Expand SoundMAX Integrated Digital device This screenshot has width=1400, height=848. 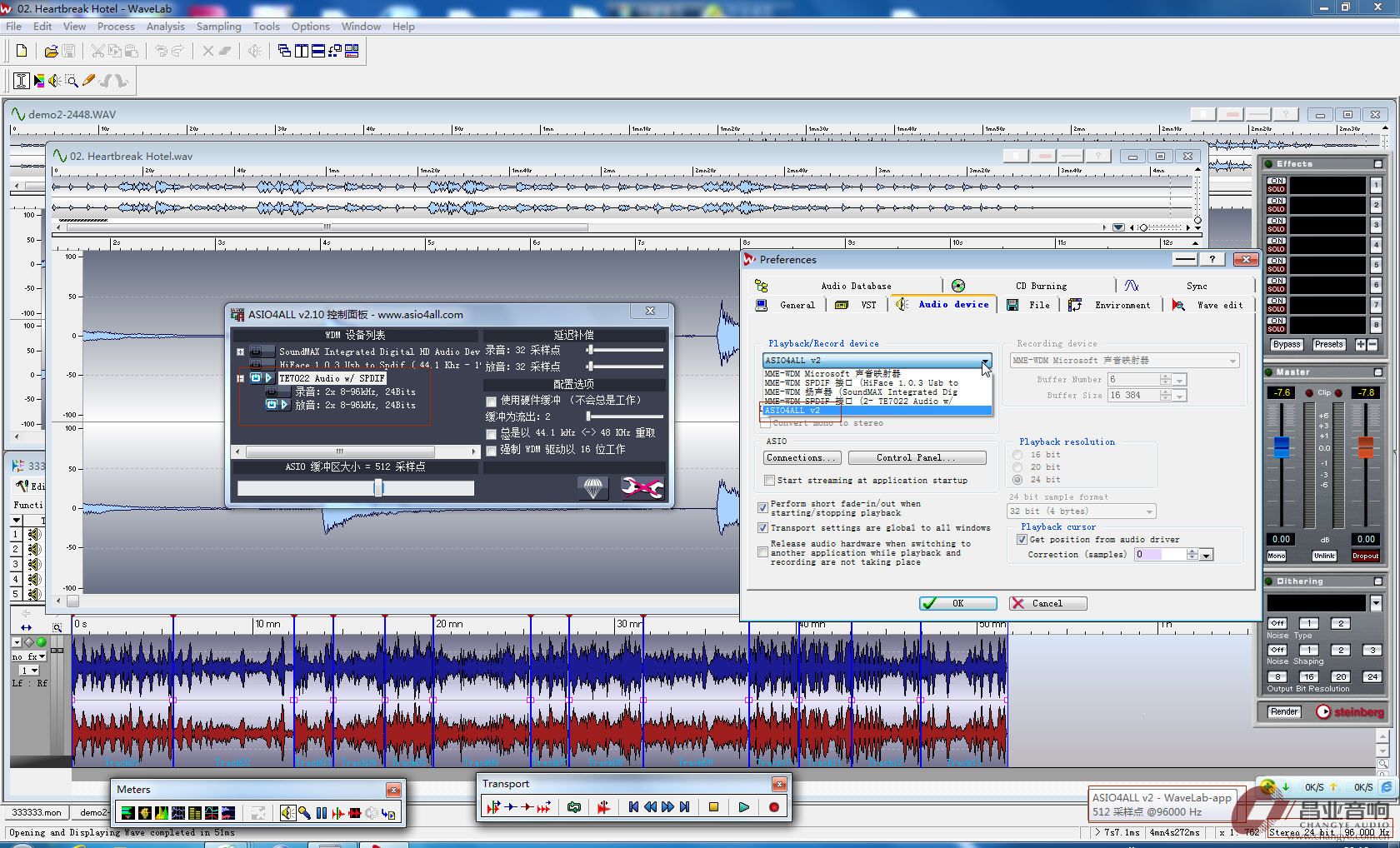point(240,352)
